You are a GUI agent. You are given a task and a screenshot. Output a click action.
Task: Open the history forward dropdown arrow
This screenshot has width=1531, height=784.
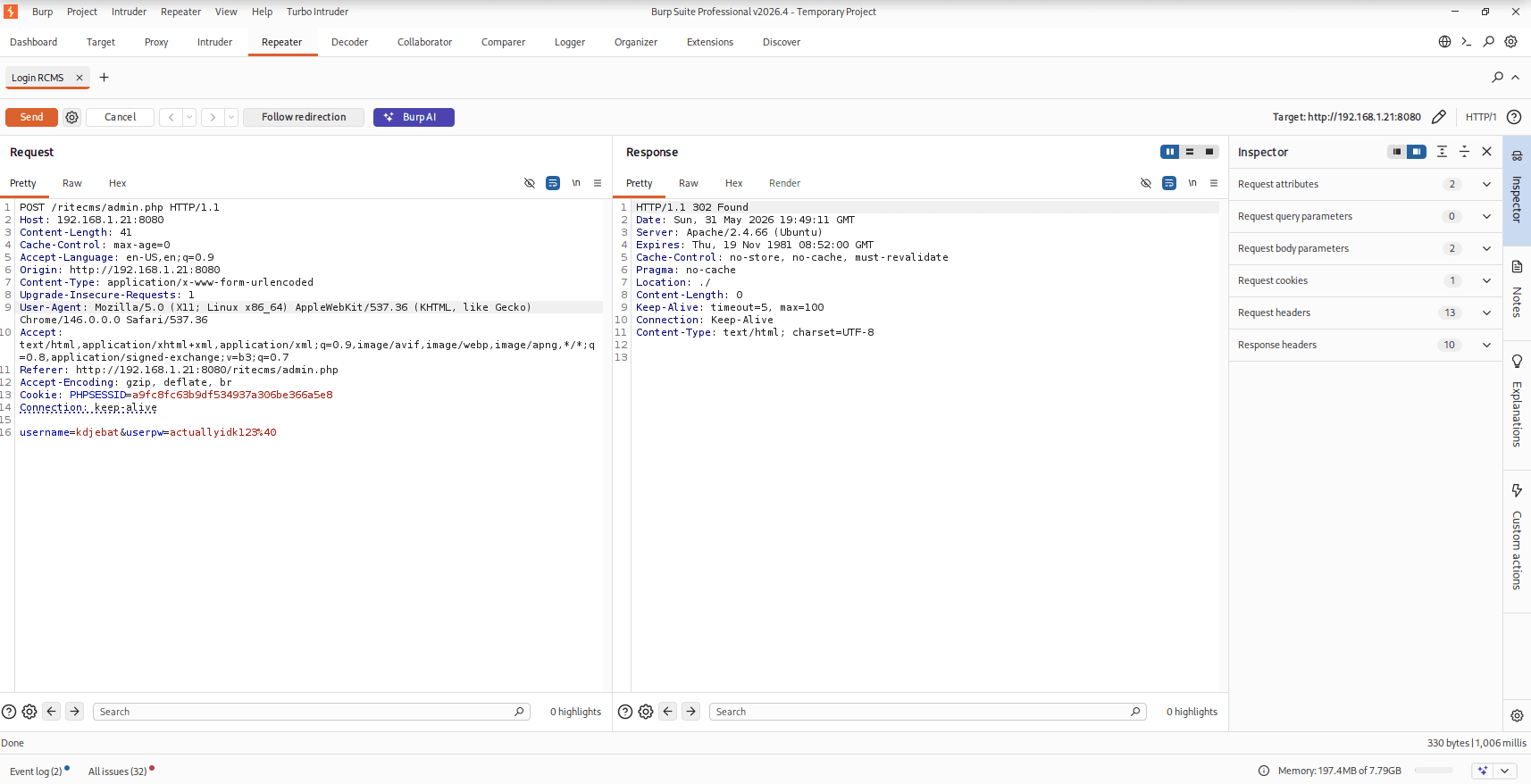pos(231,117)
